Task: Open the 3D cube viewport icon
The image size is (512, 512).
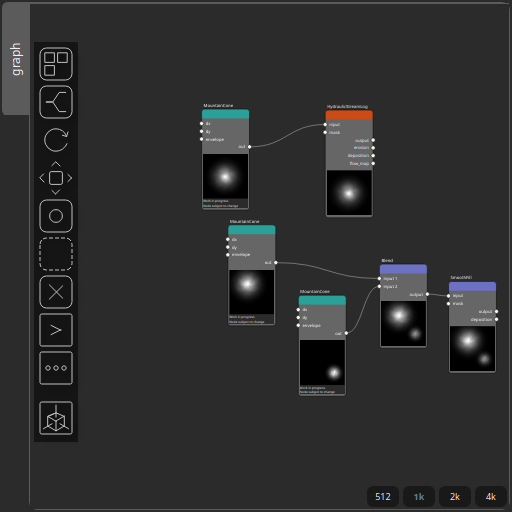Action: pos(56,418)
